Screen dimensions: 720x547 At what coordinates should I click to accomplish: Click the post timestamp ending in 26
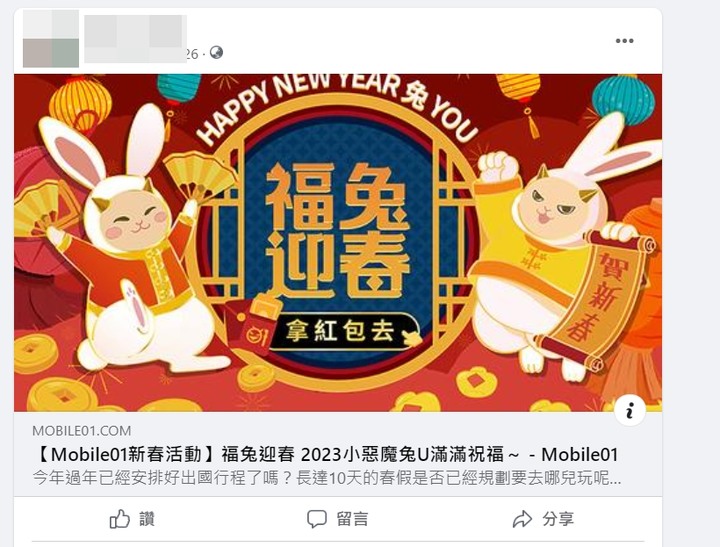pyautogui.click(x=192, y=54)
